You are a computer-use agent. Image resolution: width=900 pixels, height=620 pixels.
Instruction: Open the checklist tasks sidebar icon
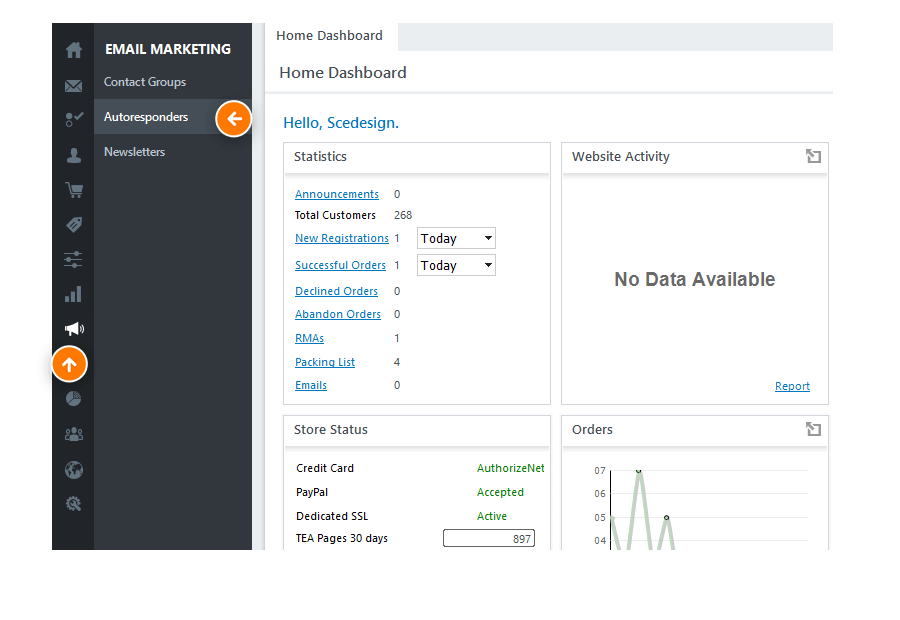point(74,119)
